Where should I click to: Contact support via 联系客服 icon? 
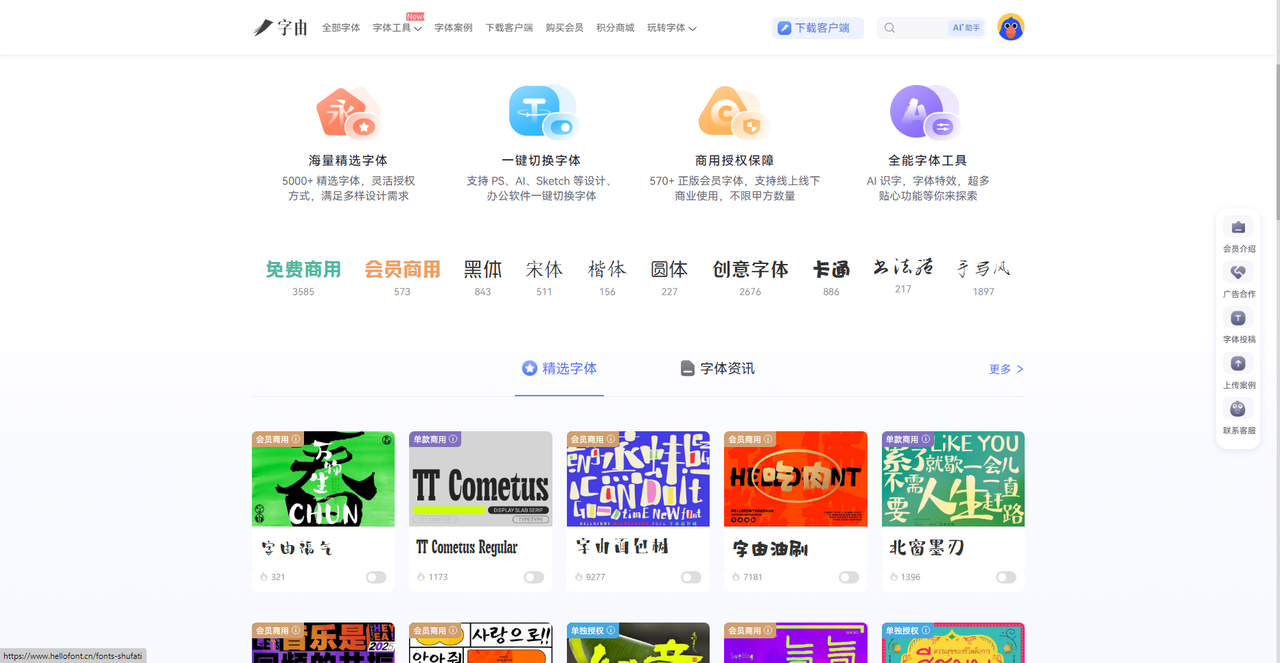[1238, 409]
